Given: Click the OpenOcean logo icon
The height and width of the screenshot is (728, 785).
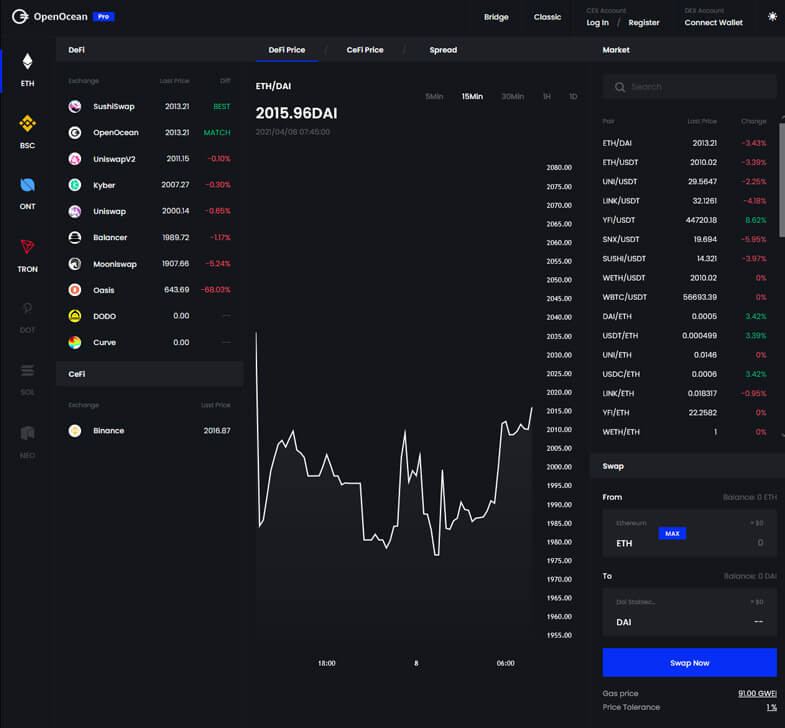Looking at the screenshot, I should click(x=20, y=17).
